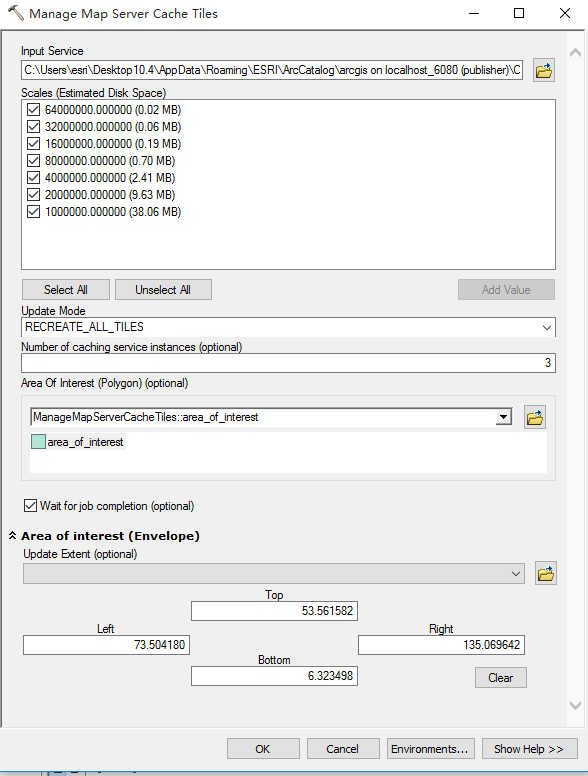This screenshot has width=588, height=776.
Task: Click scroll up arrow of dialog
Action: 575,52
